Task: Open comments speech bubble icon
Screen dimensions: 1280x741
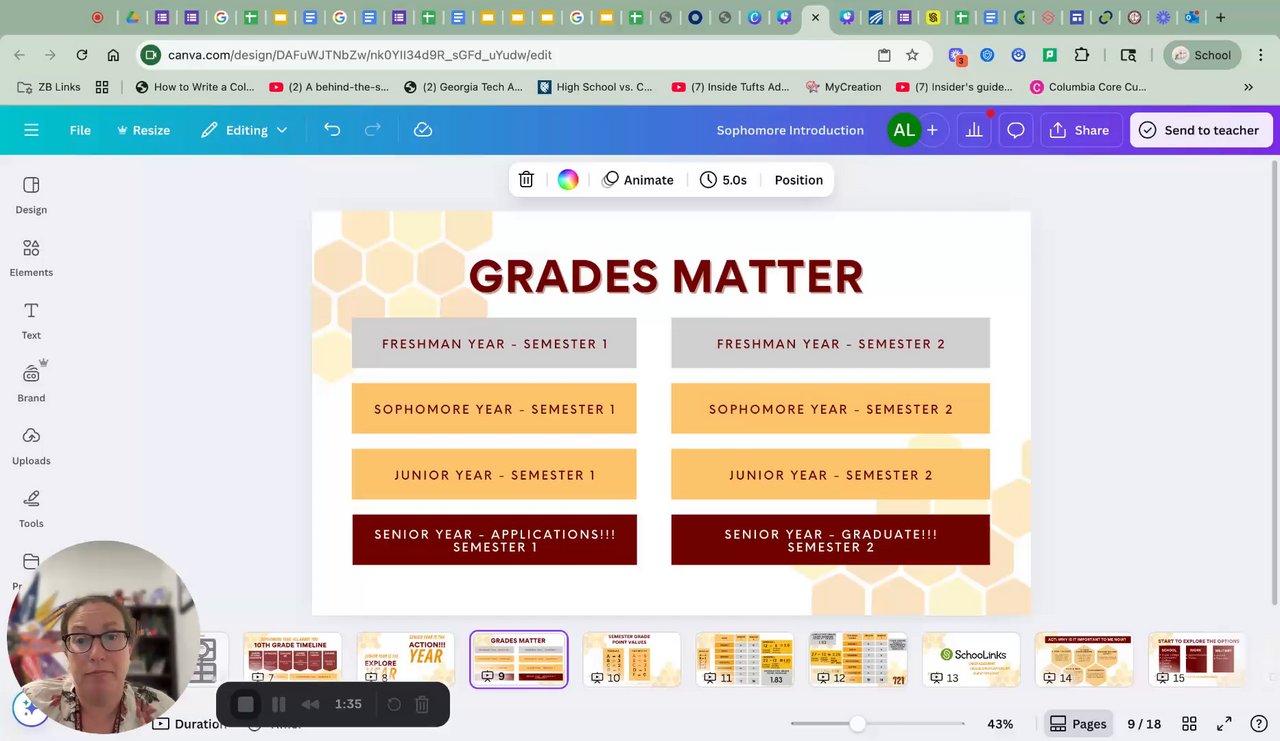Action: 1016,130
